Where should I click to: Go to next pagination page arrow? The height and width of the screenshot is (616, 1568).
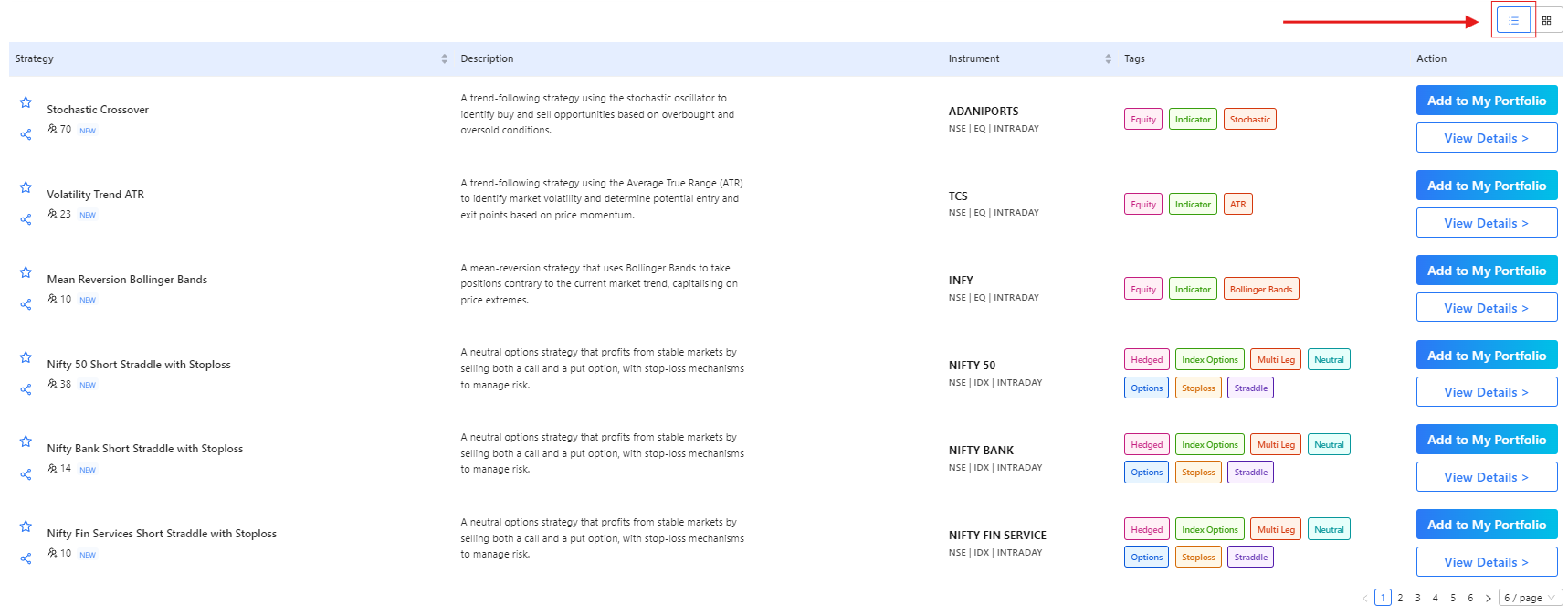coord(1489,598)
